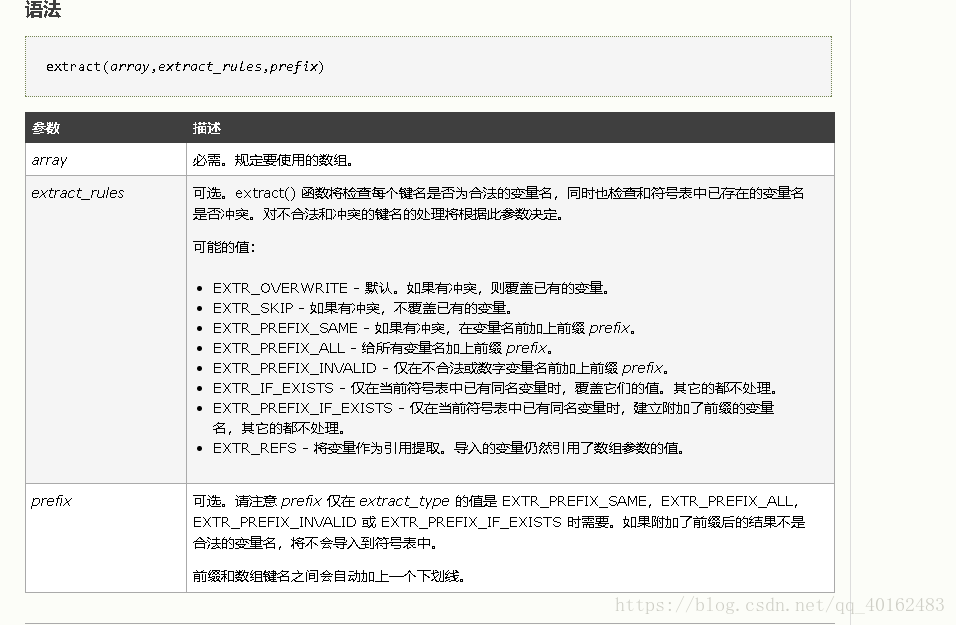The width and height of the screenshot is (956, 625).
Task: Click the EXTR_IF_EXISTS list item
Action: coord(494,388)
